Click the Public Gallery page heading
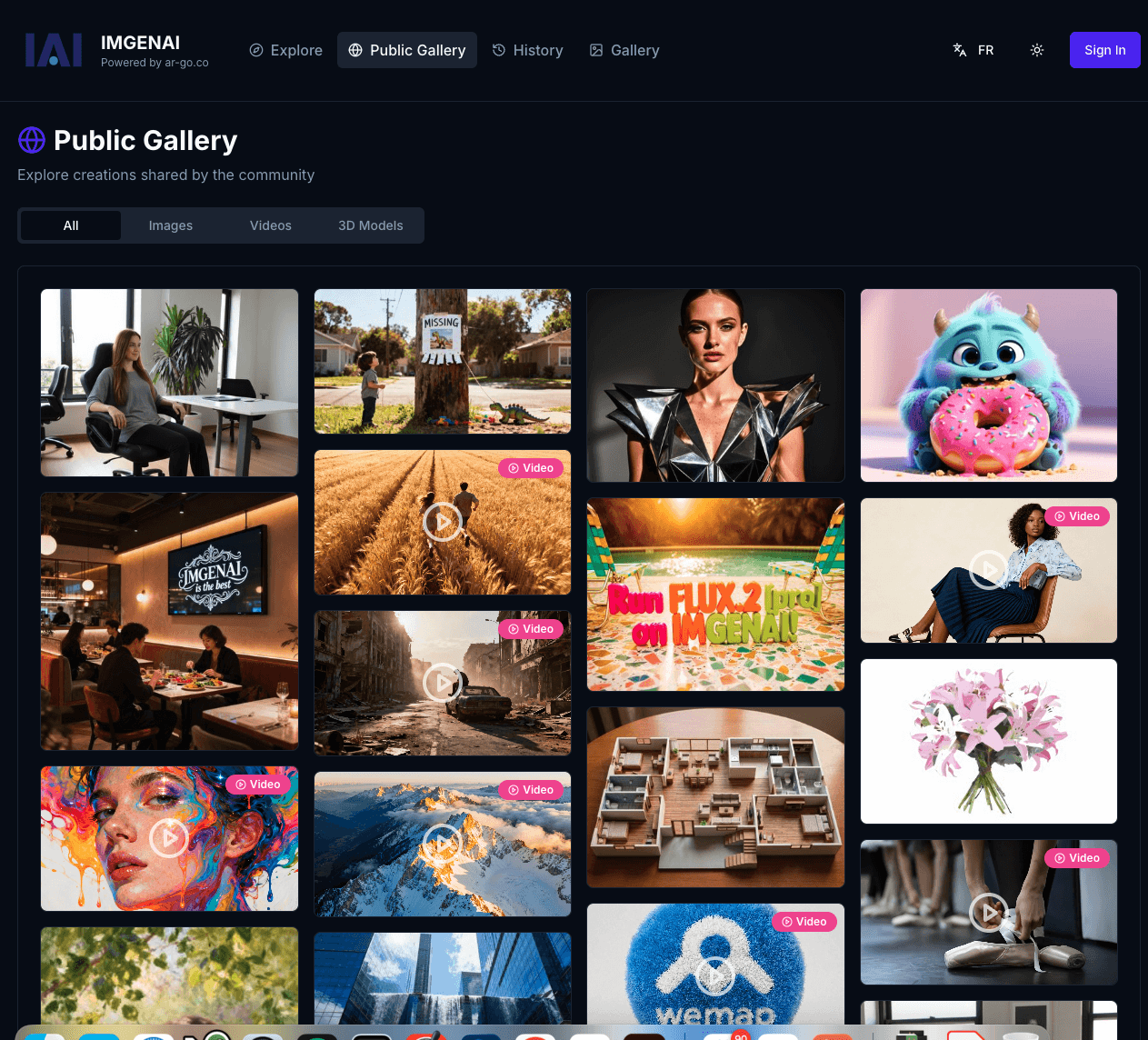This screenshot has width=1148, height=1040. click(x=145, y=140)
